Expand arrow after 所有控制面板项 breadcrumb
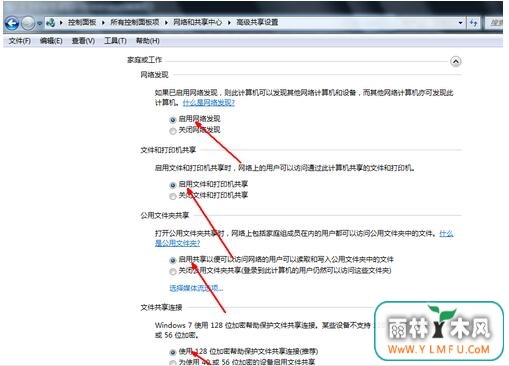This screenshot has height=366, width=509. pos(166,23)
